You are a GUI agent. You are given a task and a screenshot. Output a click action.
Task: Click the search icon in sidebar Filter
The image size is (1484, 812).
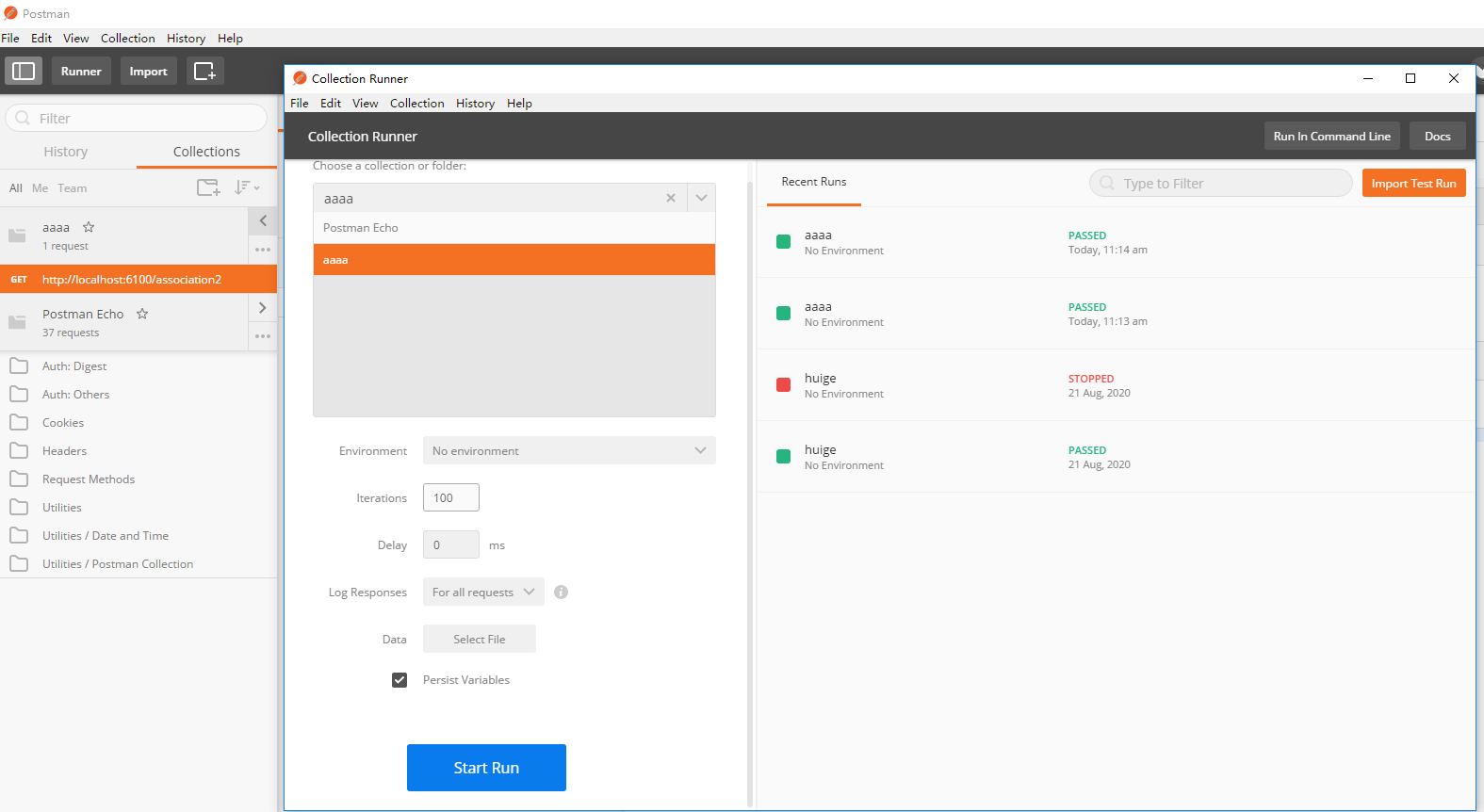point(23,118)
